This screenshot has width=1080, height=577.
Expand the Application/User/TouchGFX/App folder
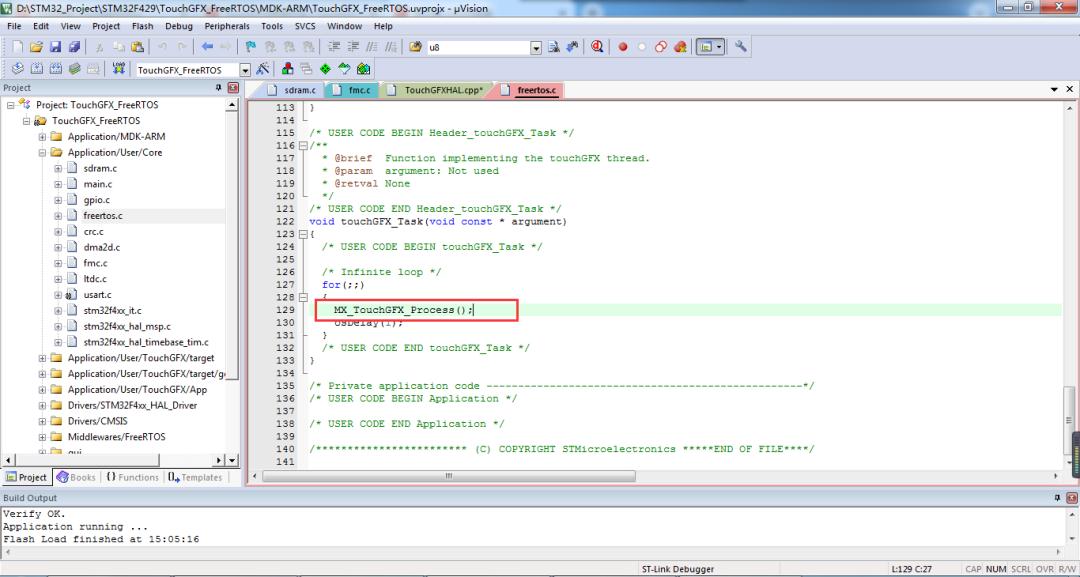(43, 389)
